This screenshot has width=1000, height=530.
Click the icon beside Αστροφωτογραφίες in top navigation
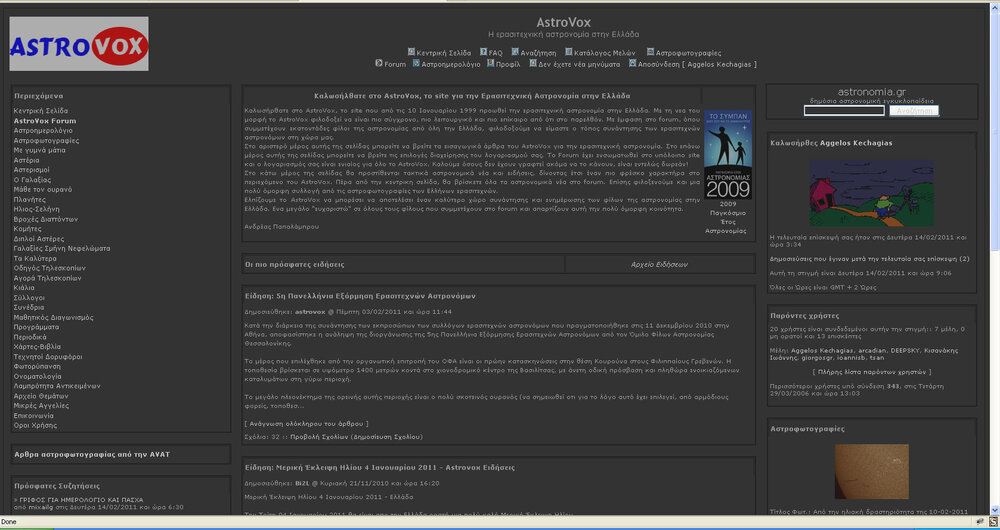pyautogui.click(x=650, y=52)
